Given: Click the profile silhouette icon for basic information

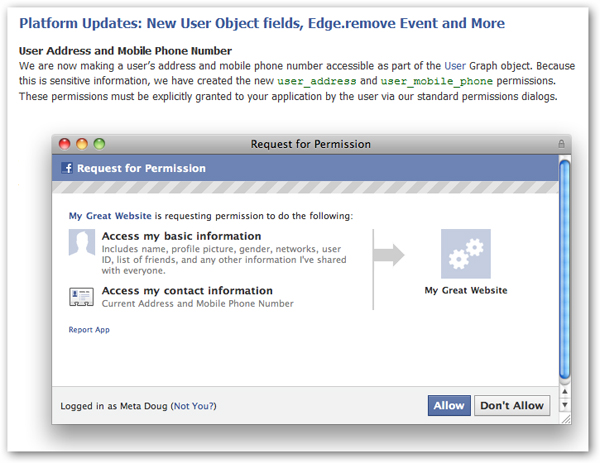Looking at the screenshot, I should click(82, 242).
